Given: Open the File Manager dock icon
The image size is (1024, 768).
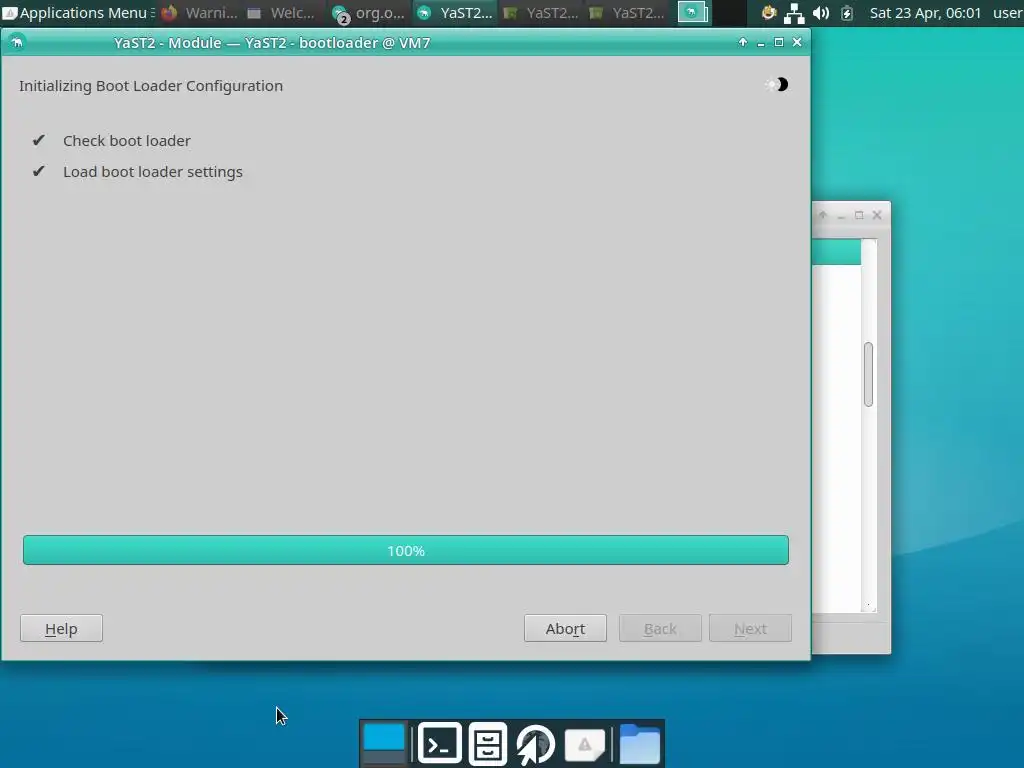Looking at the screenshot, I should 488,743.
